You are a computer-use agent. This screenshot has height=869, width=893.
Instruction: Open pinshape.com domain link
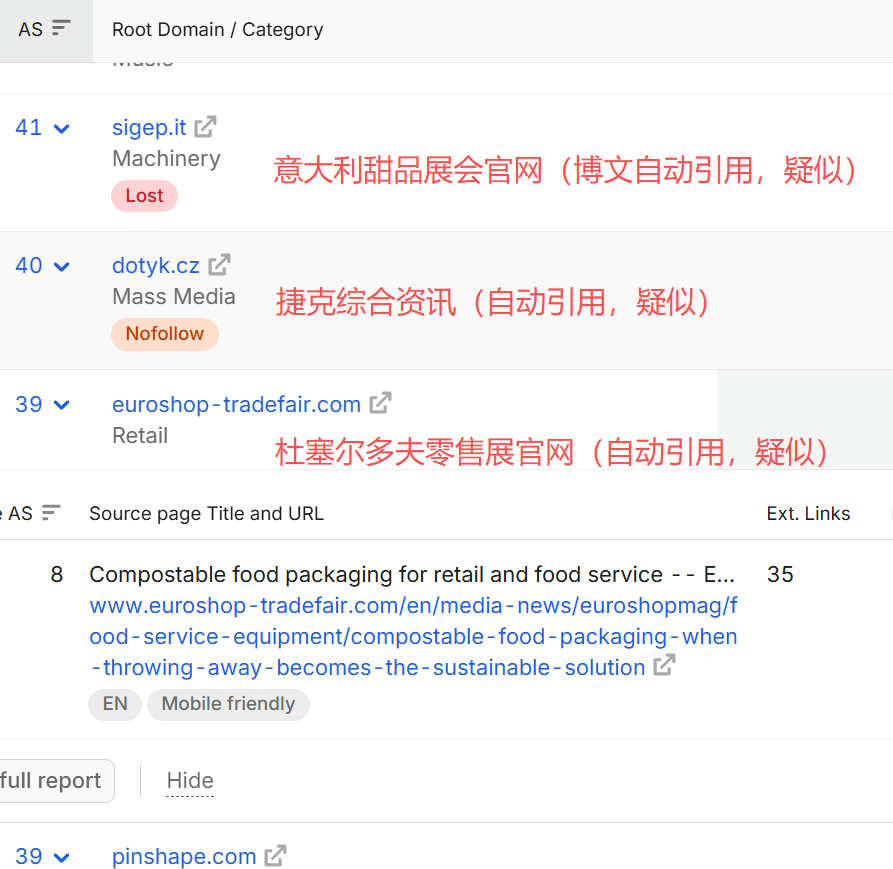coord(184,856)
